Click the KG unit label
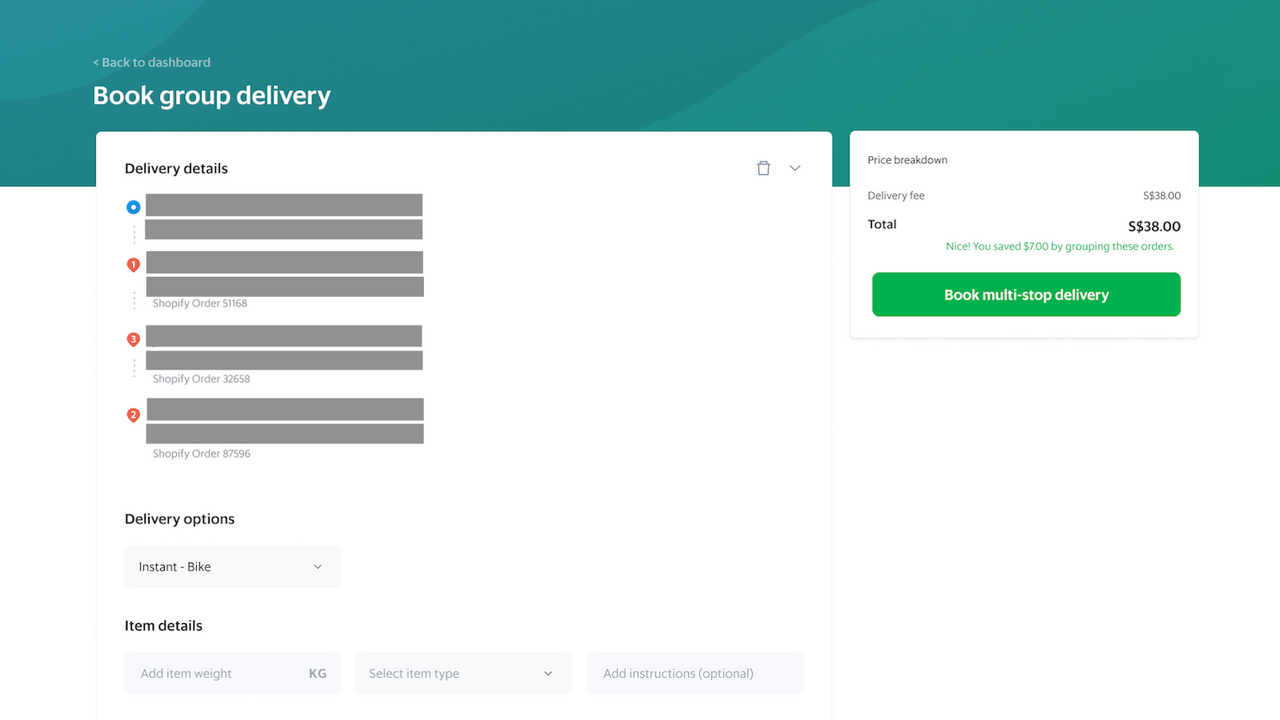1280x720 pixels. [318, 673]
